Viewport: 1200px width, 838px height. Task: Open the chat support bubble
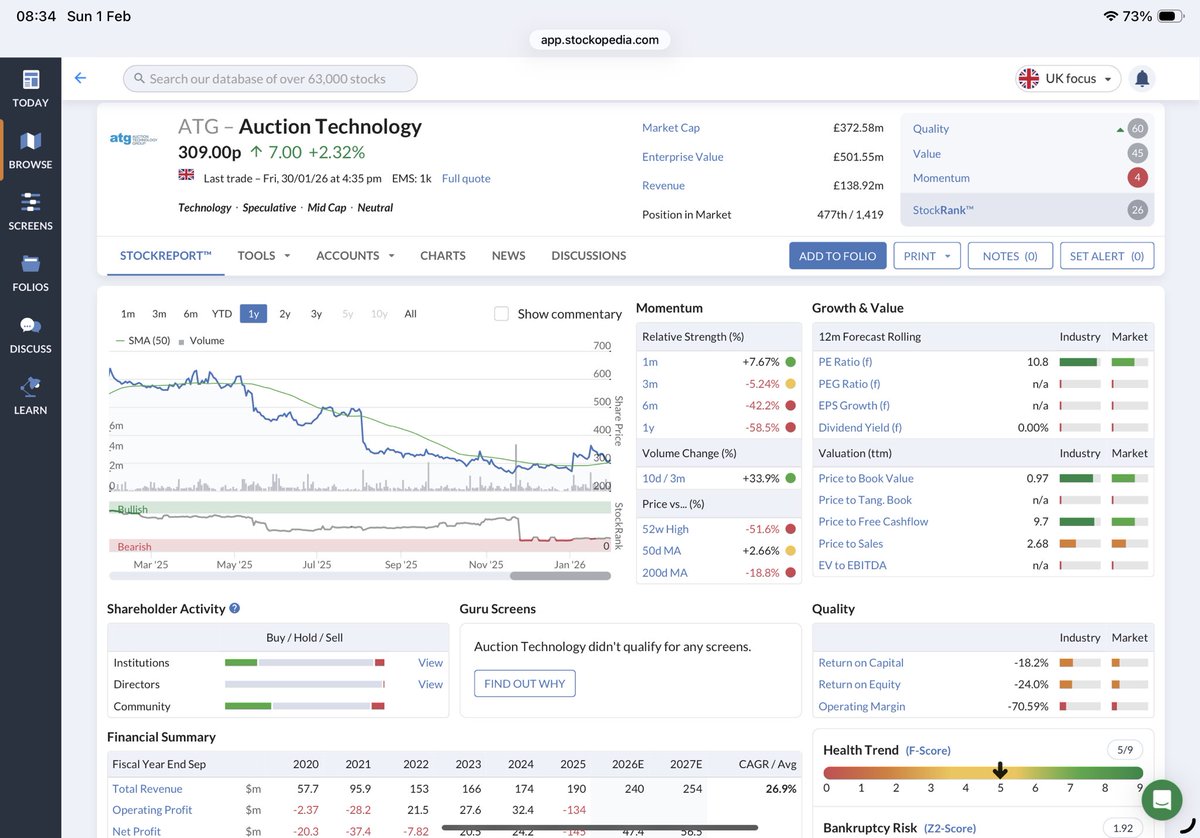pyautogui.click(x=1161, y=799)
